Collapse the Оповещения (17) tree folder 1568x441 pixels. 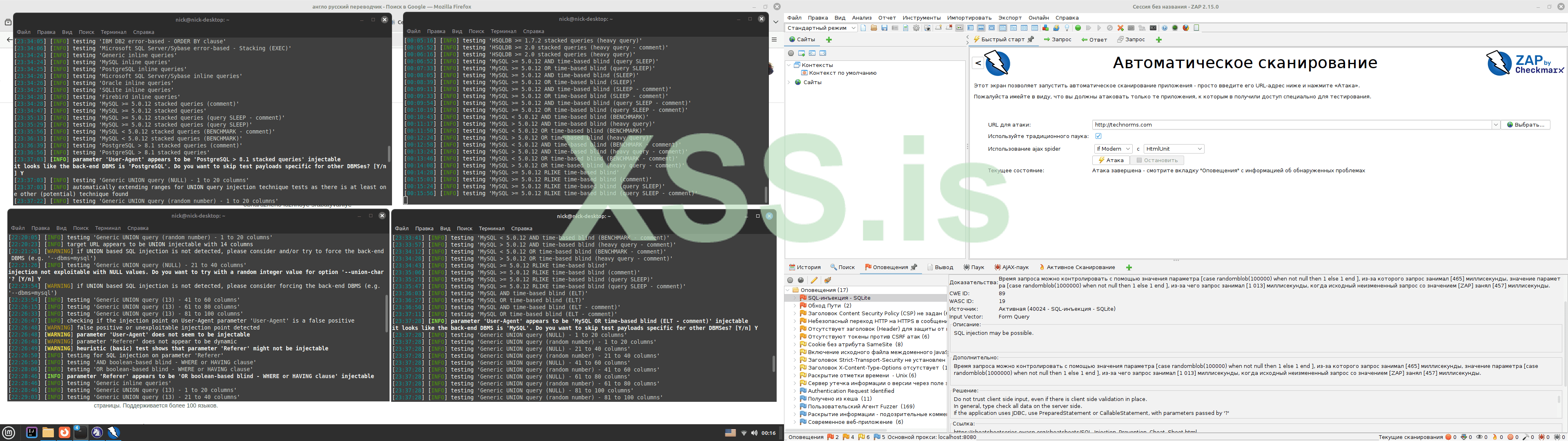[x=788, y=290]
